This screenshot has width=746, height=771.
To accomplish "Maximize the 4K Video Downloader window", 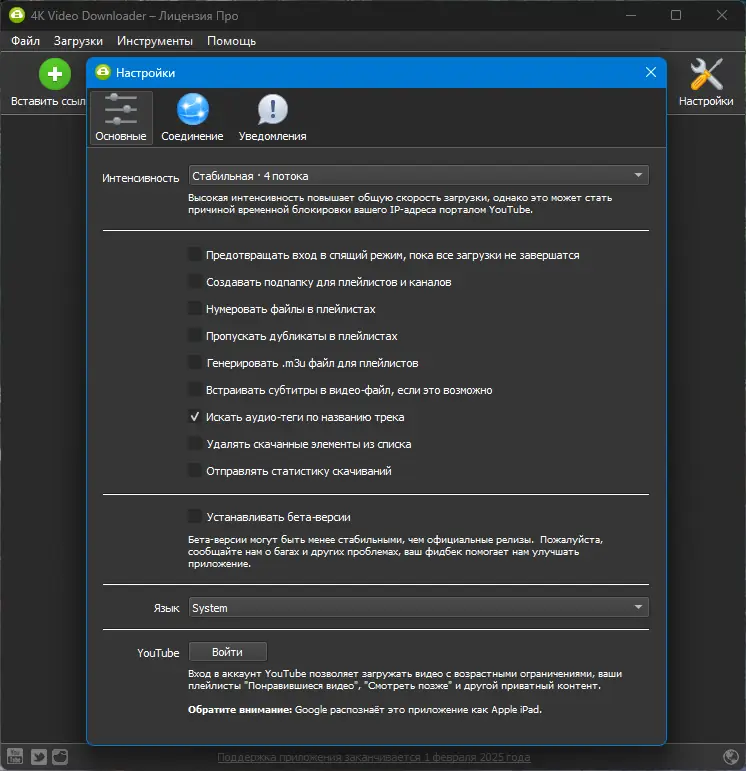I will pyautogui.click(x=676, y=15).
